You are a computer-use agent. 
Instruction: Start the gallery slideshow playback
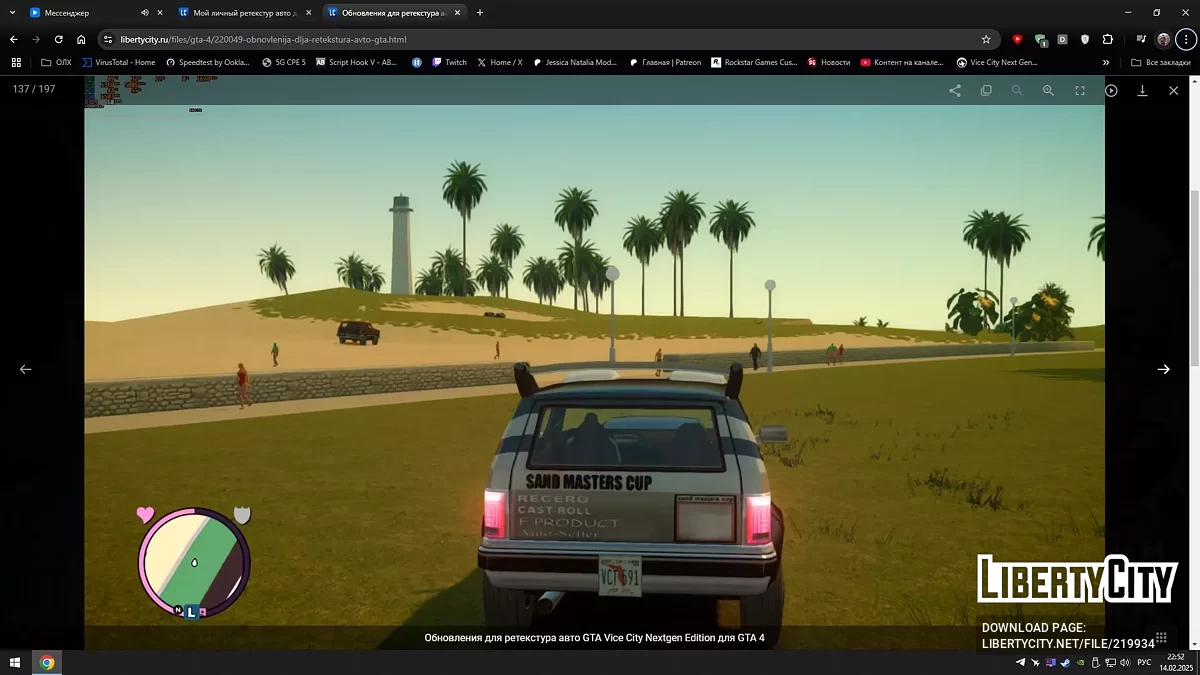(1111, 90)
